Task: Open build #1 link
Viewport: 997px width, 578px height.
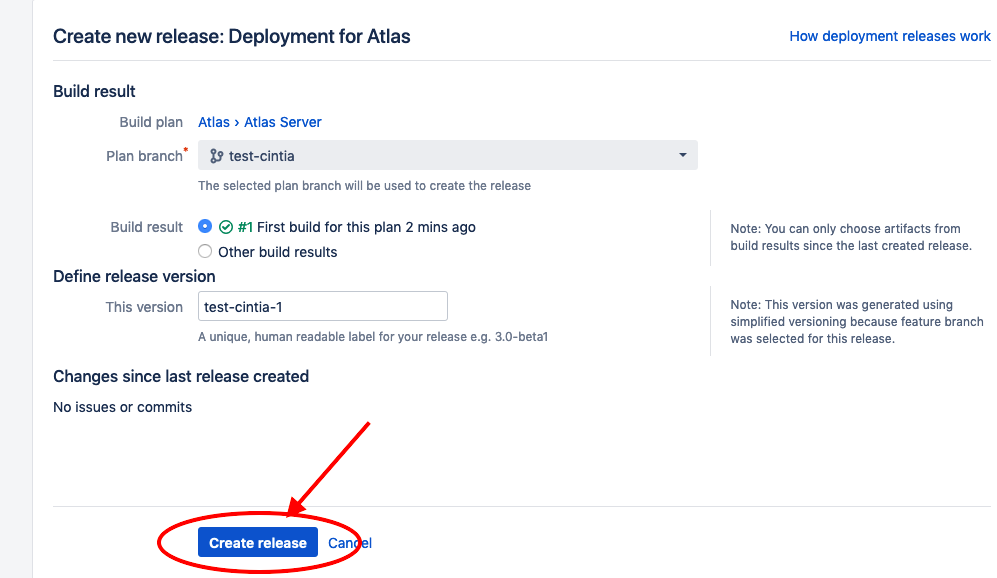Action: 245,227
